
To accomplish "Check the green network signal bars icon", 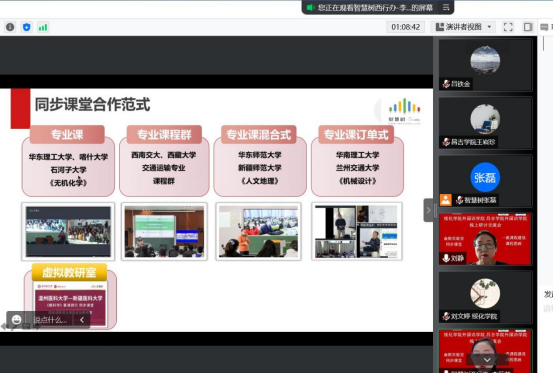I will pos(43,27).
